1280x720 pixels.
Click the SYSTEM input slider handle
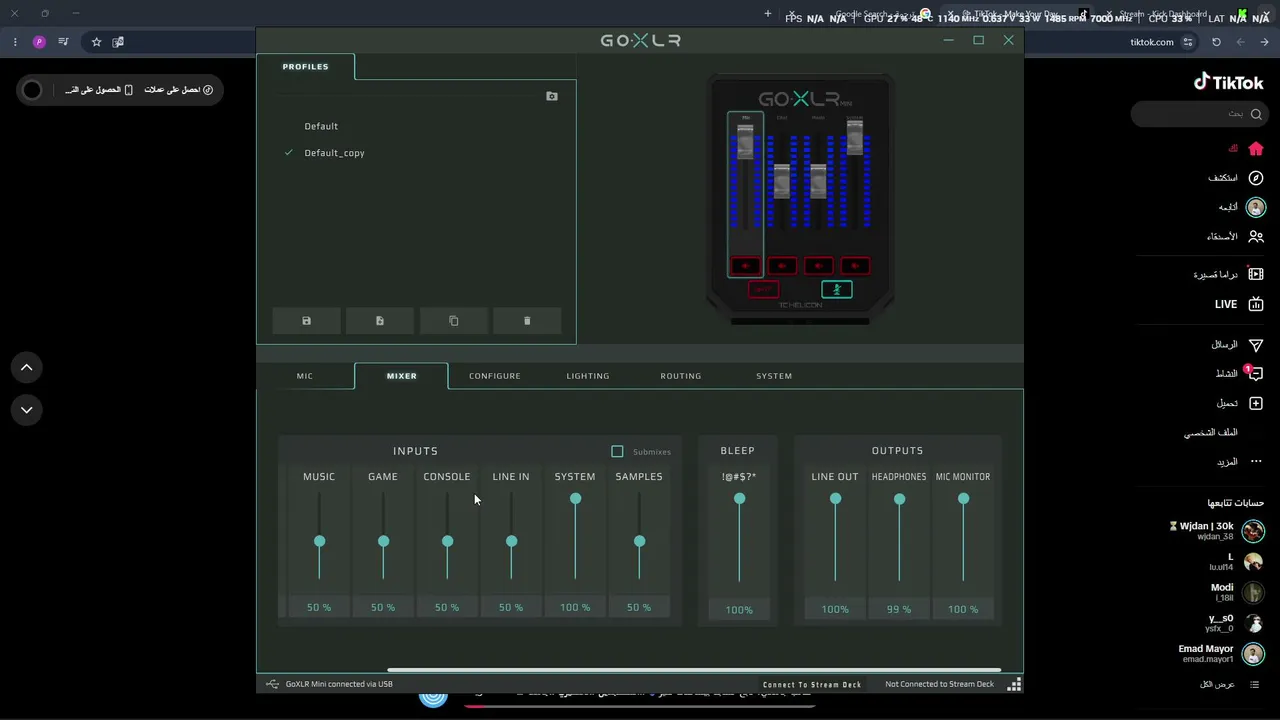click(575, 498)
